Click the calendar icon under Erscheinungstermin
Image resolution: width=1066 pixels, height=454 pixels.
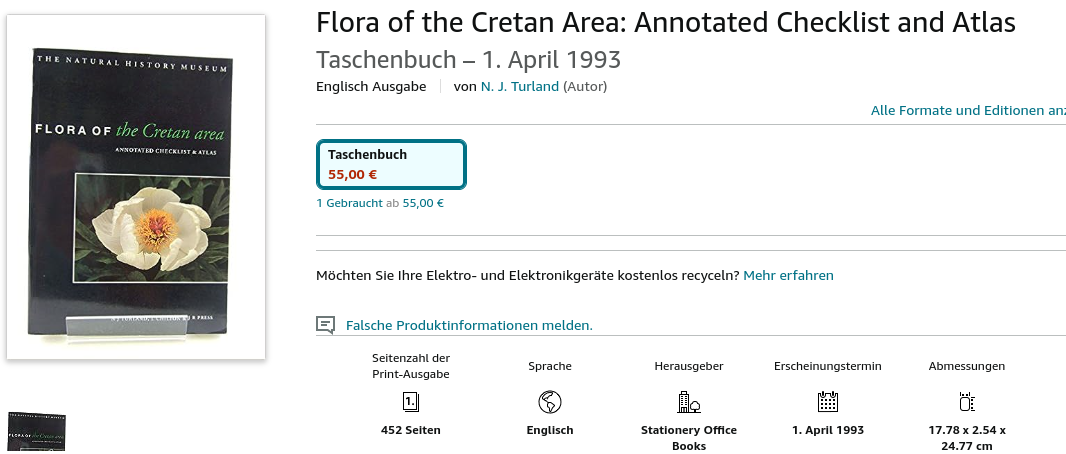point(828,402)
